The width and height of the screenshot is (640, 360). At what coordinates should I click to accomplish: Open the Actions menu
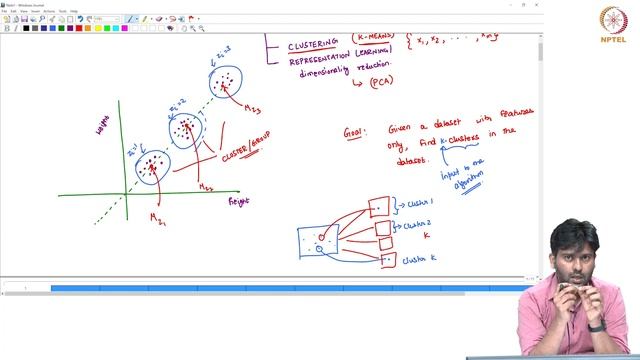49,11
